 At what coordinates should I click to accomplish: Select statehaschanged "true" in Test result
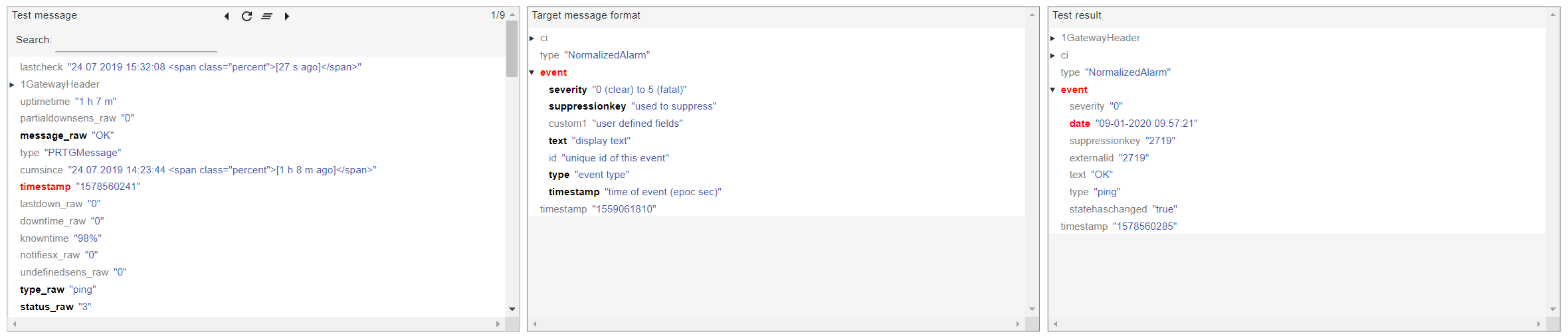(x=1124, y=209)
